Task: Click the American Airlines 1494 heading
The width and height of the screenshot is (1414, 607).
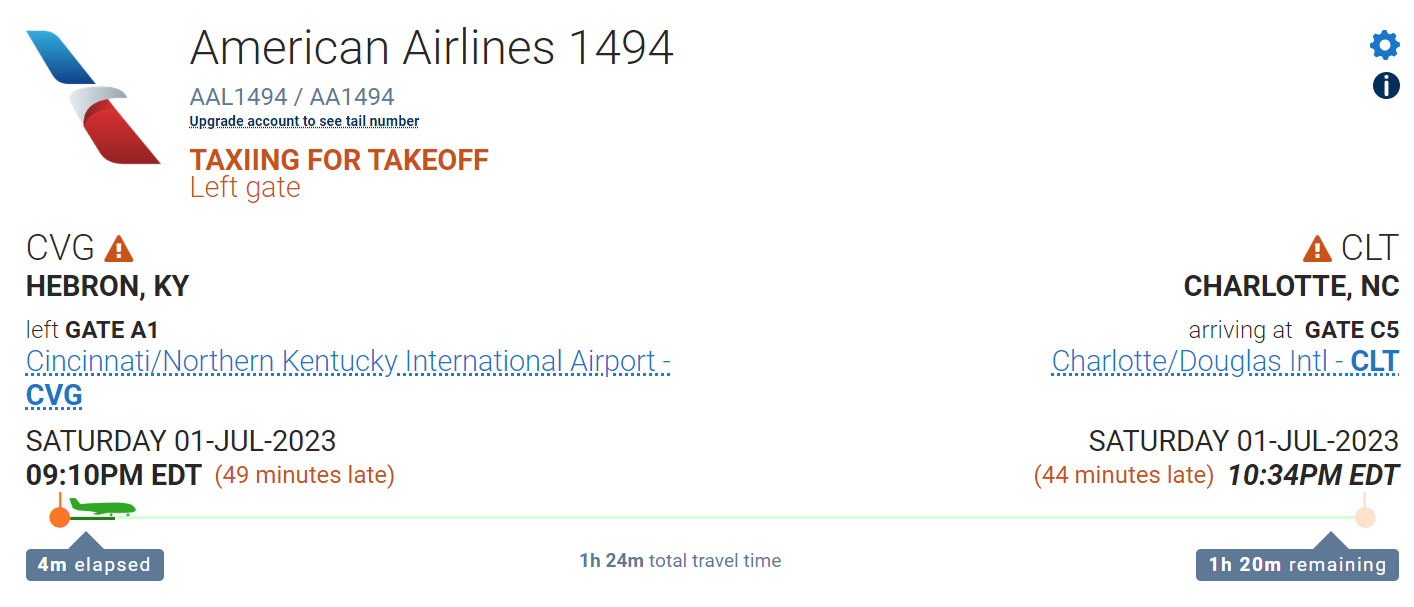Action: 431,47
